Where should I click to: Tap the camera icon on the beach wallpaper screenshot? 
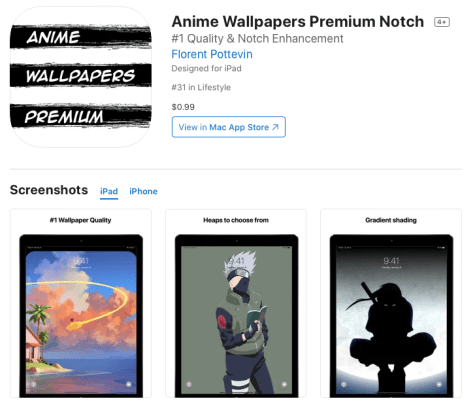click(x=129, y=384)
